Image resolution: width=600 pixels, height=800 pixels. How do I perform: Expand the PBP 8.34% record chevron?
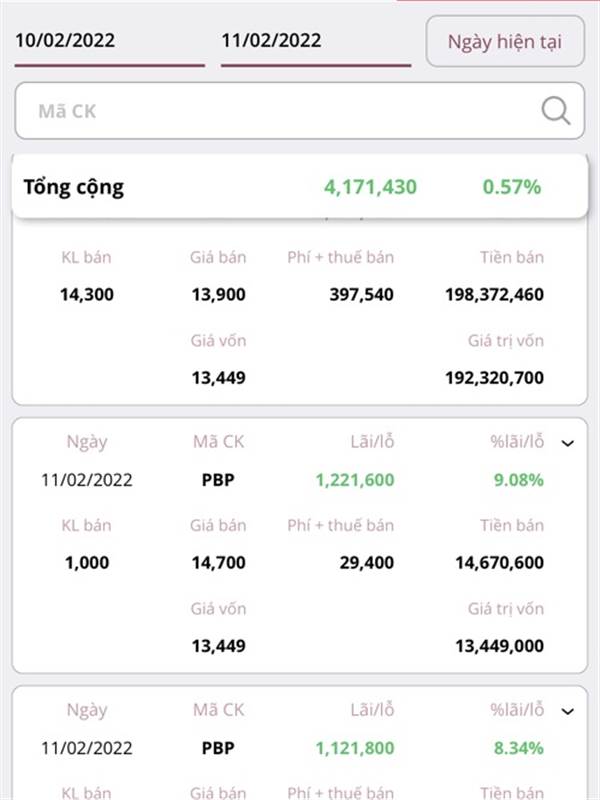click(567, 711)
